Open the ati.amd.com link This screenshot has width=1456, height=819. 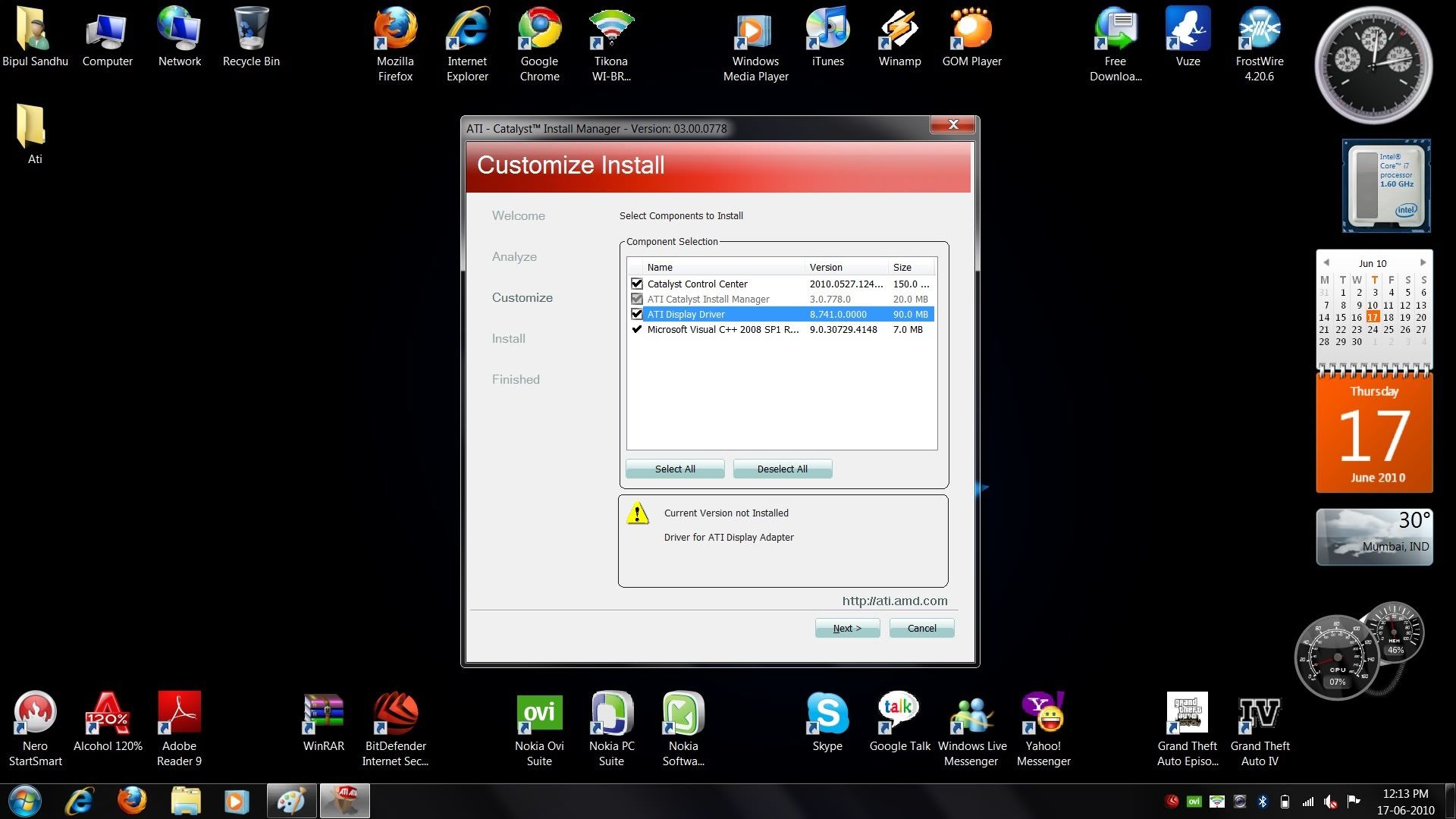click(x=895, y=601)
